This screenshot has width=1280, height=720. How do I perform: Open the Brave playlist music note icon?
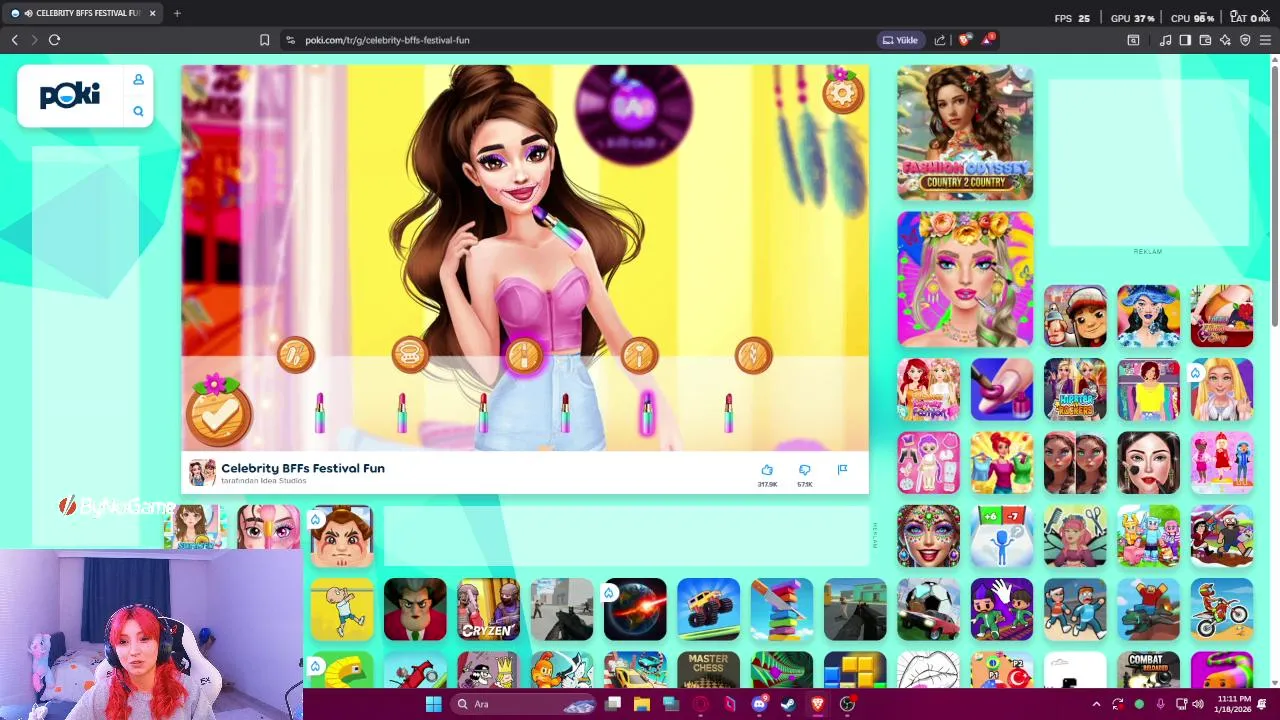tap(1165, 40)
